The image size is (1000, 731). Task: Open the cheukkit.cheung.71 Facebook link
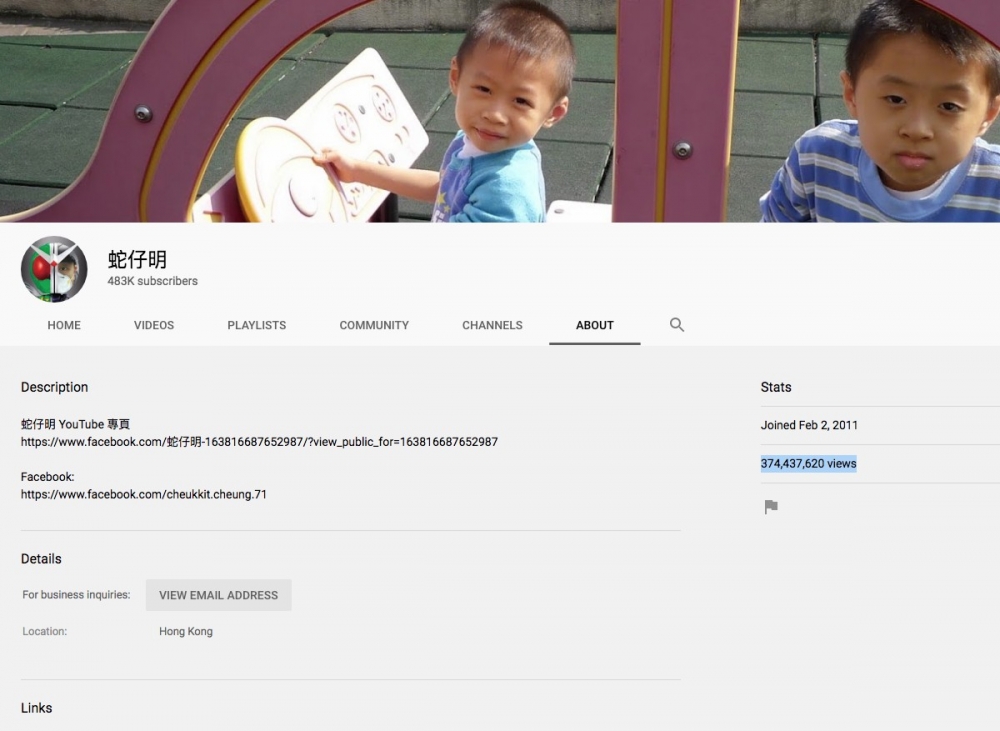point(144,494)
